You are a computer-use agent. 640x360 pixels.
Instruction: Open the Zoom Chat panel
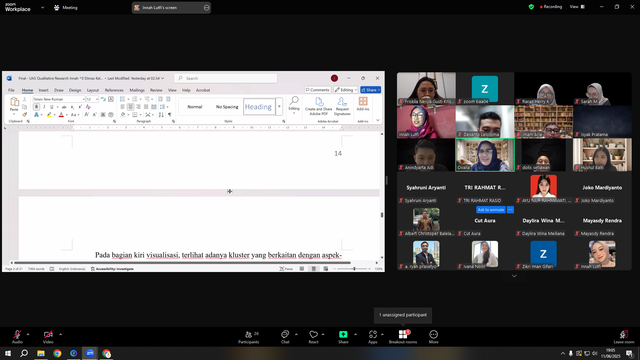pos(285,337)
